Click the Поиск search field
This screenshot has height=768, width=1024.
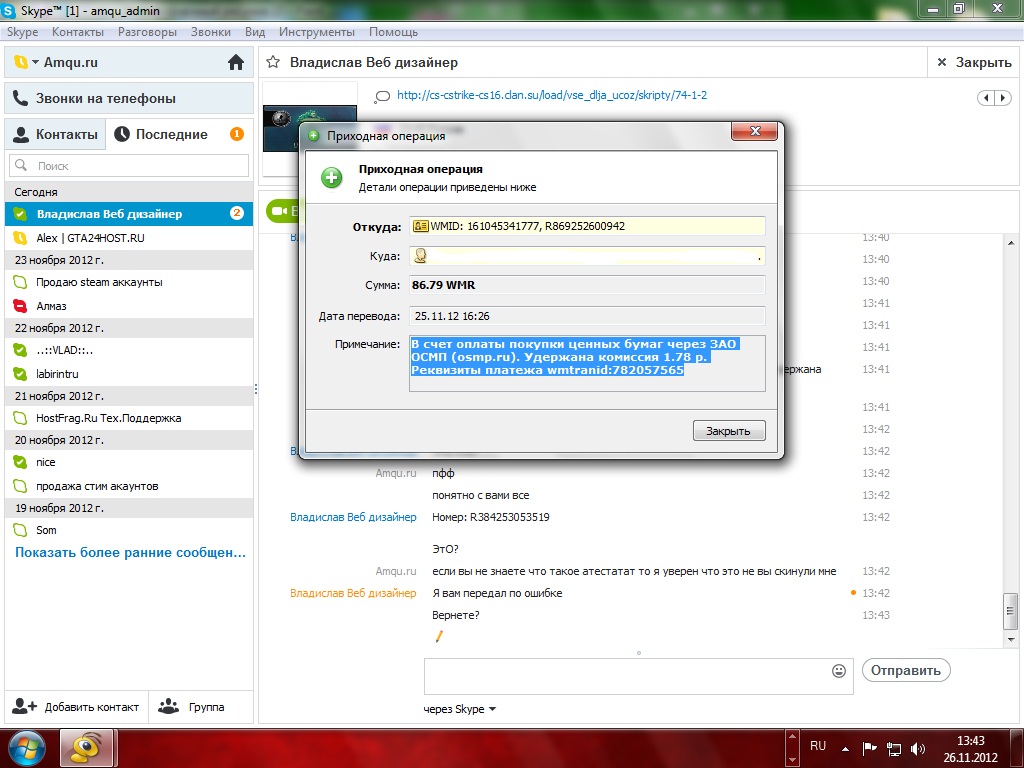[129, 166]
